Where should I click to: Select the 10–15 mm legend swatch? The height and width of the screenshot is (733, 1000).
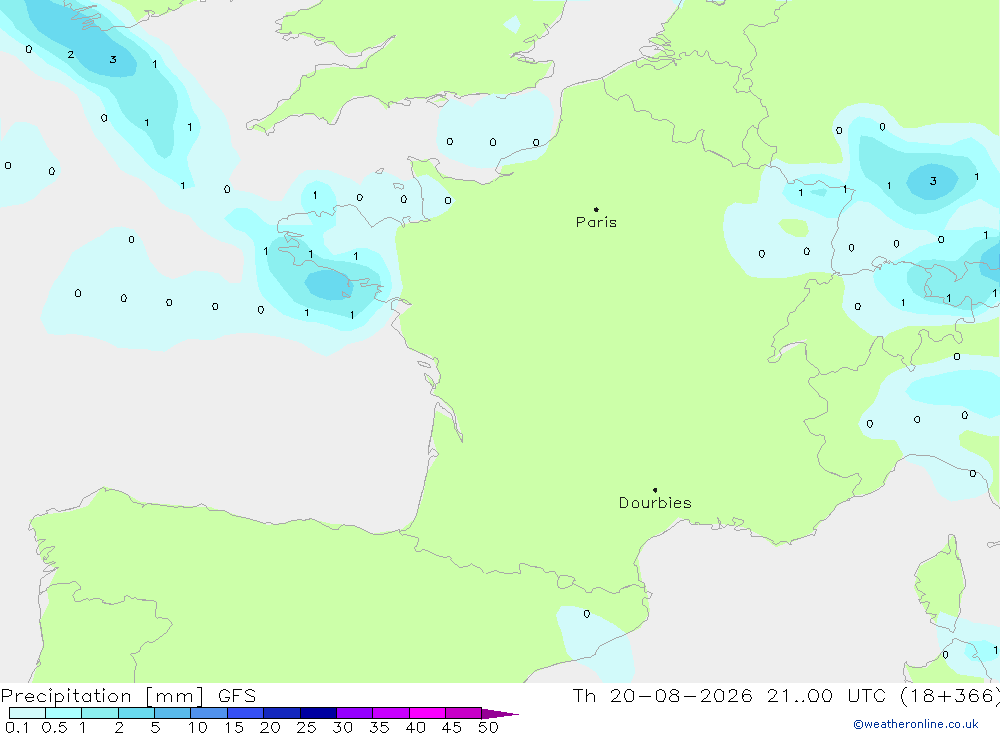[209, 713]
